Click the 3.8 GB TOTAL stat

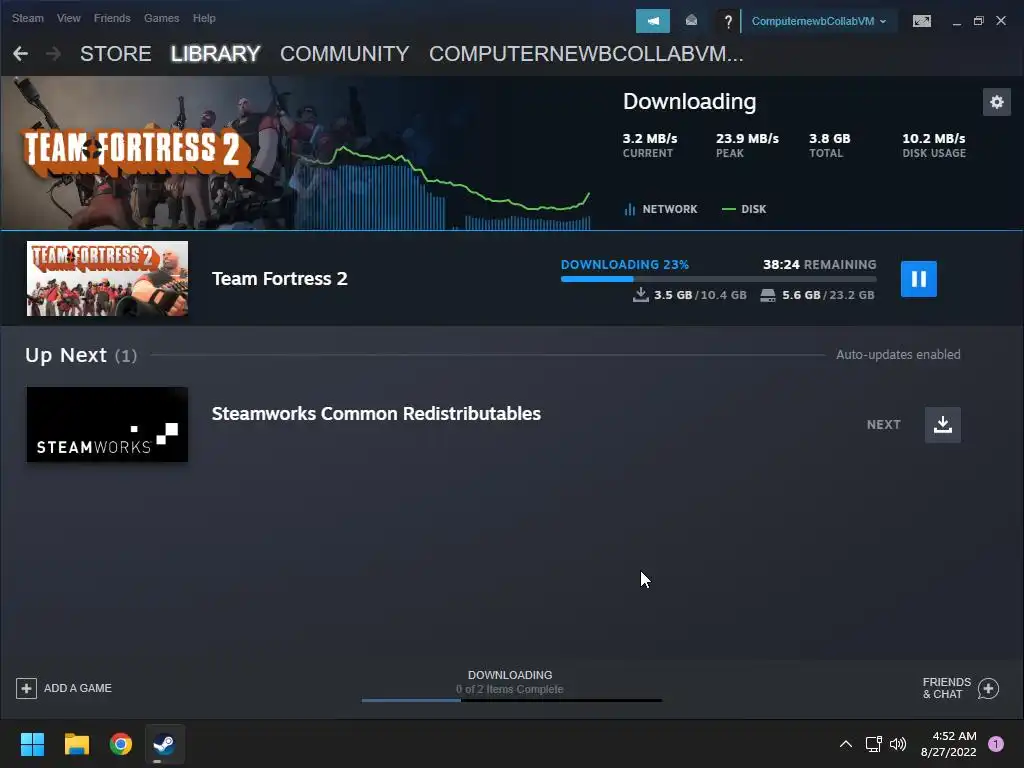pyautogui.click(x=829, y=145)
